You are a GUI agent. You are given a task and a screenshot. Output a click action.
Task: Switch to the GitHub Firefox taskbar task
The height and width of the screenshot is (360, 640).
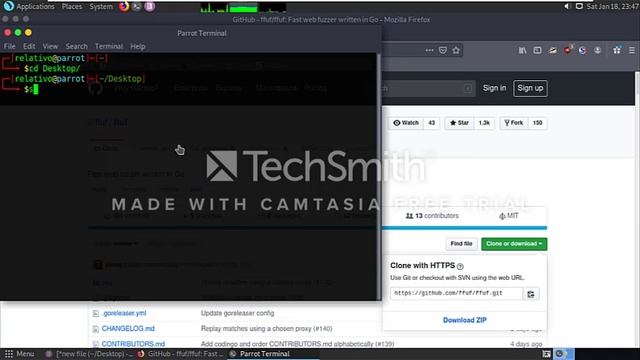point(182,354)
